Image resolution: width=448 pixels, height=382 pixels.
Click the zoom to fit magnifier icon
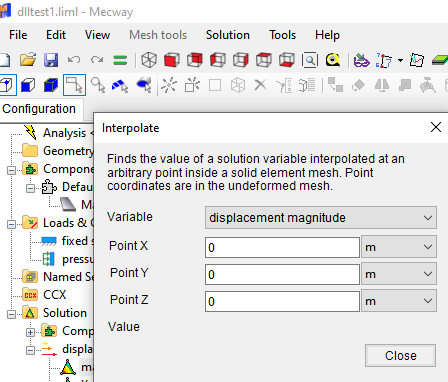(x=310, y=60)
